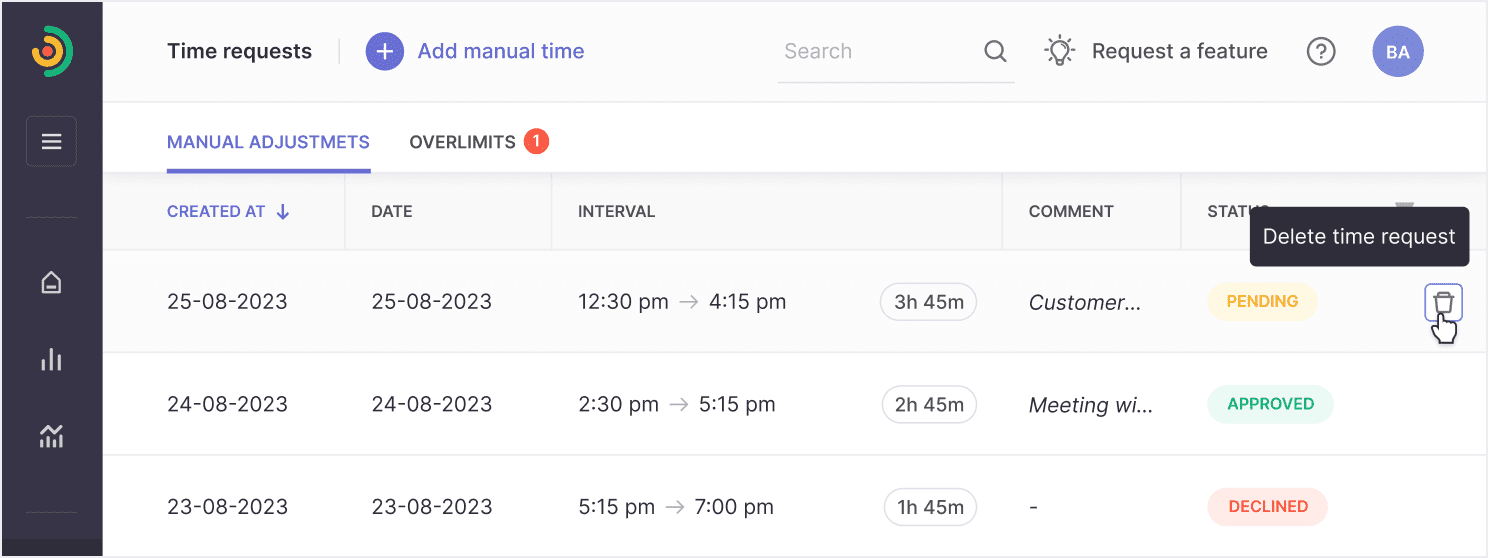The width and height of the screenshot is (1488, 558).
Task: Click the sort arrow beside Created At
Action: (283, 211)
